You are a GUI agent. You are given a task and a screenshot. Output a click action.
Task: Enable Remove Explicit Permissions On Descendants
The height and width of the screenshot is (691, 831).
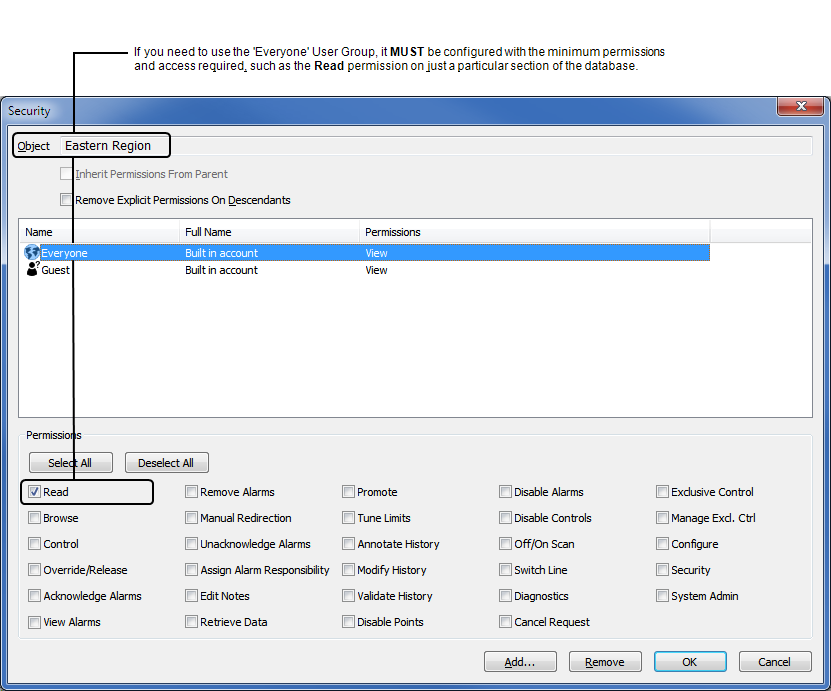coord(67,200)
